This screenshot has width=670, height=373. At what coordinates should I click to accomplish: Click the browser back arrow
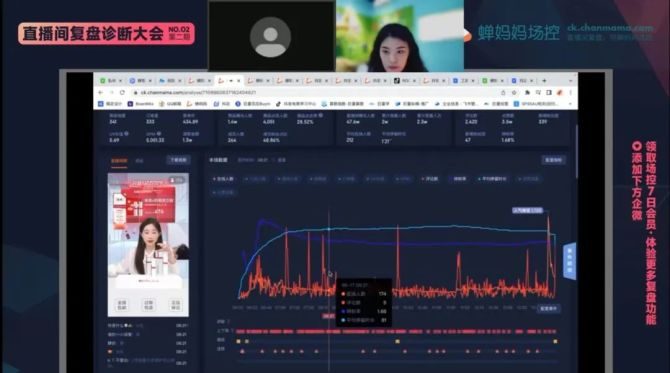101,92
